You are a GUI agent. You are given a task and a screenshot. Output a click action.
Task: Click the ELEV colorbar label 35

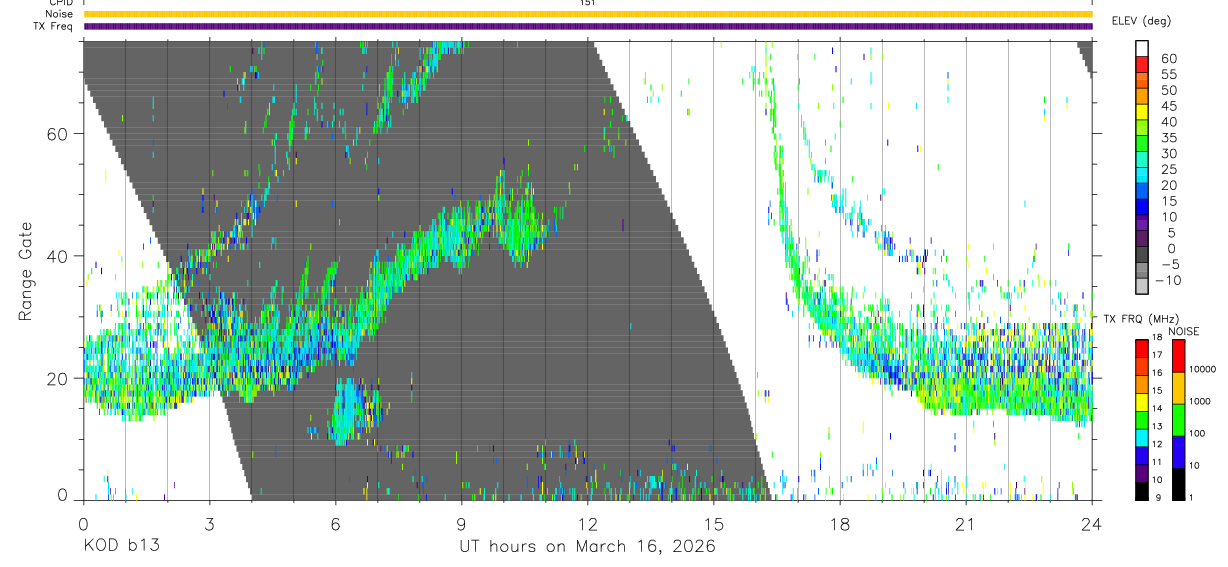click(x=1168, y=137)
